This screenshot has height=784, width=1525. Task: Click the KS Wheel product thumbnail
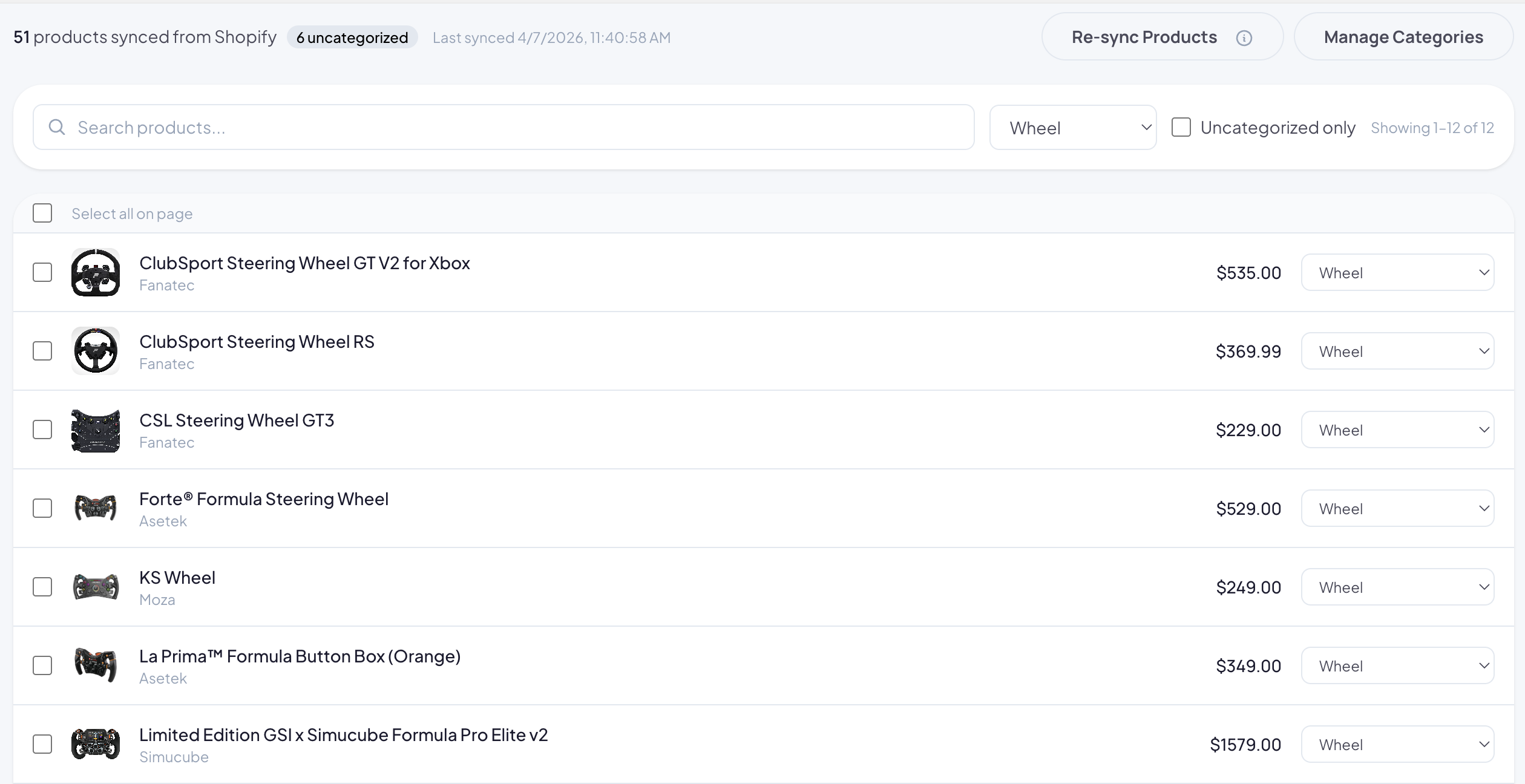[96, 587]
